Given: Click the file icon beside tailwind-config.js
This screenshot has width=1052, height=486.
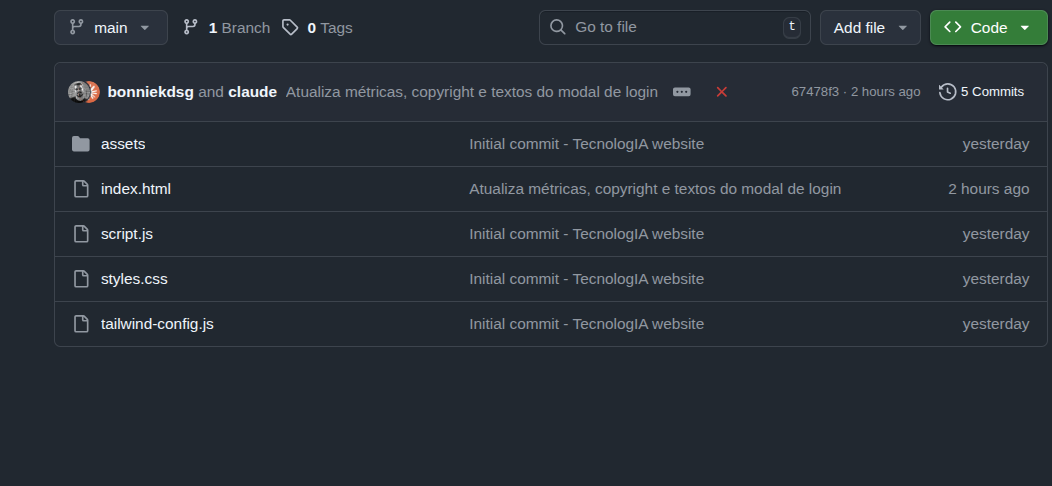Looking at the screenshot, I should coord(81,324).
